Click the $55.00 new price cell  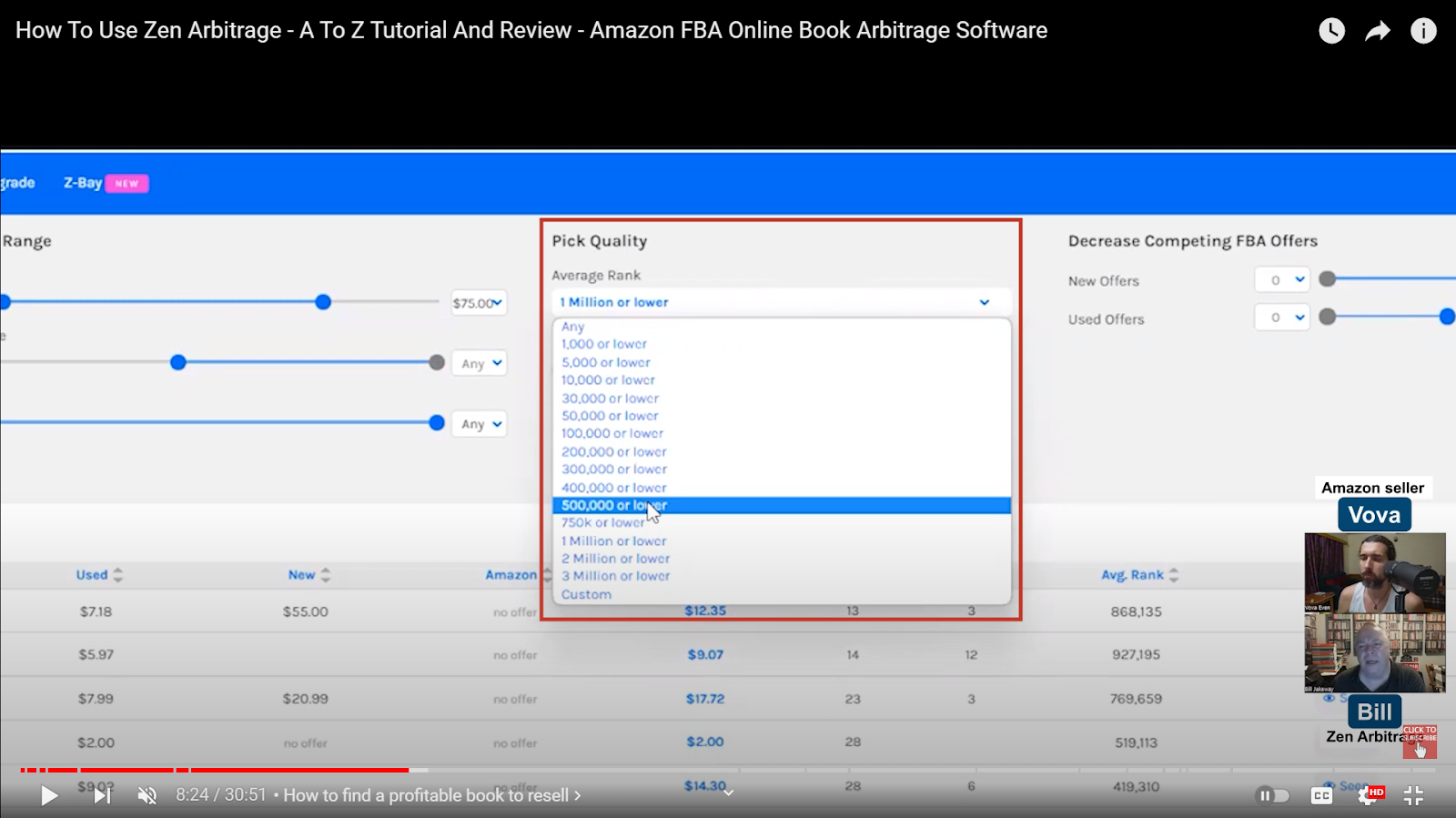[x=305, y=611]
